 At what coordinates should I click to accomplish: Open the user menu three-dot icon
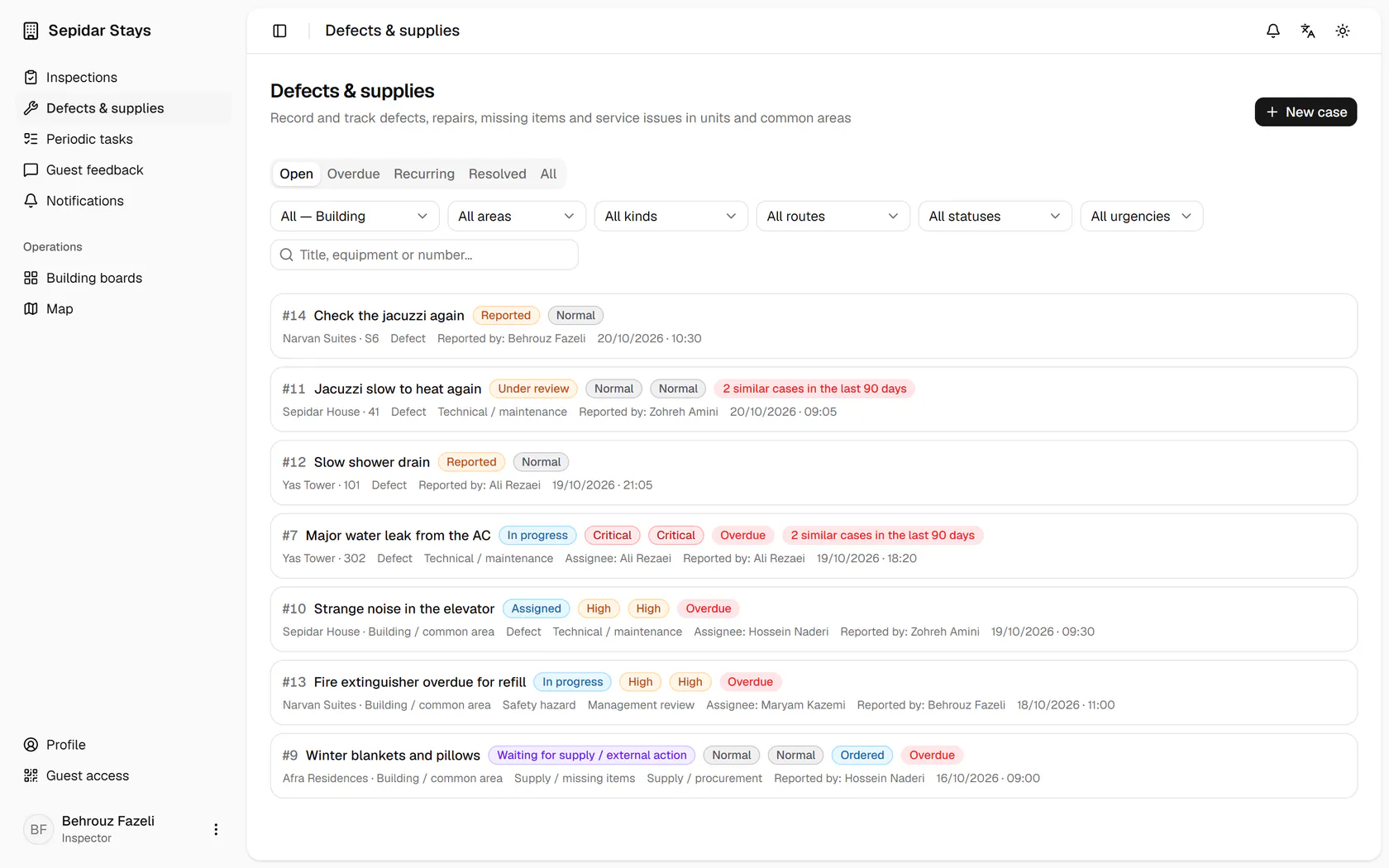(x=216, y=829)
